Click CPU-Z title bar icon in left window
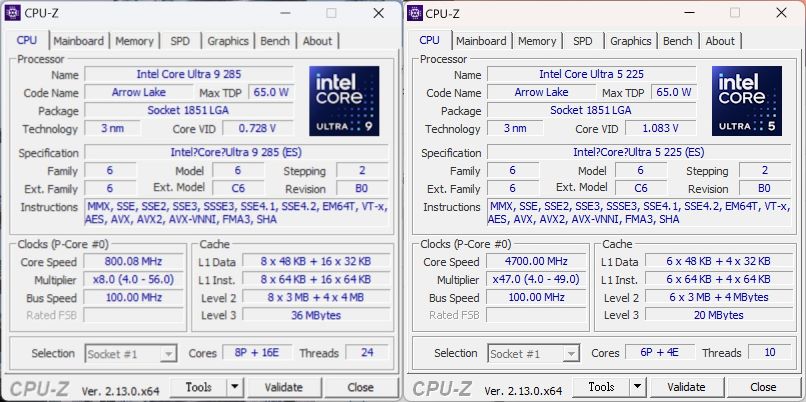 point(12,13)
